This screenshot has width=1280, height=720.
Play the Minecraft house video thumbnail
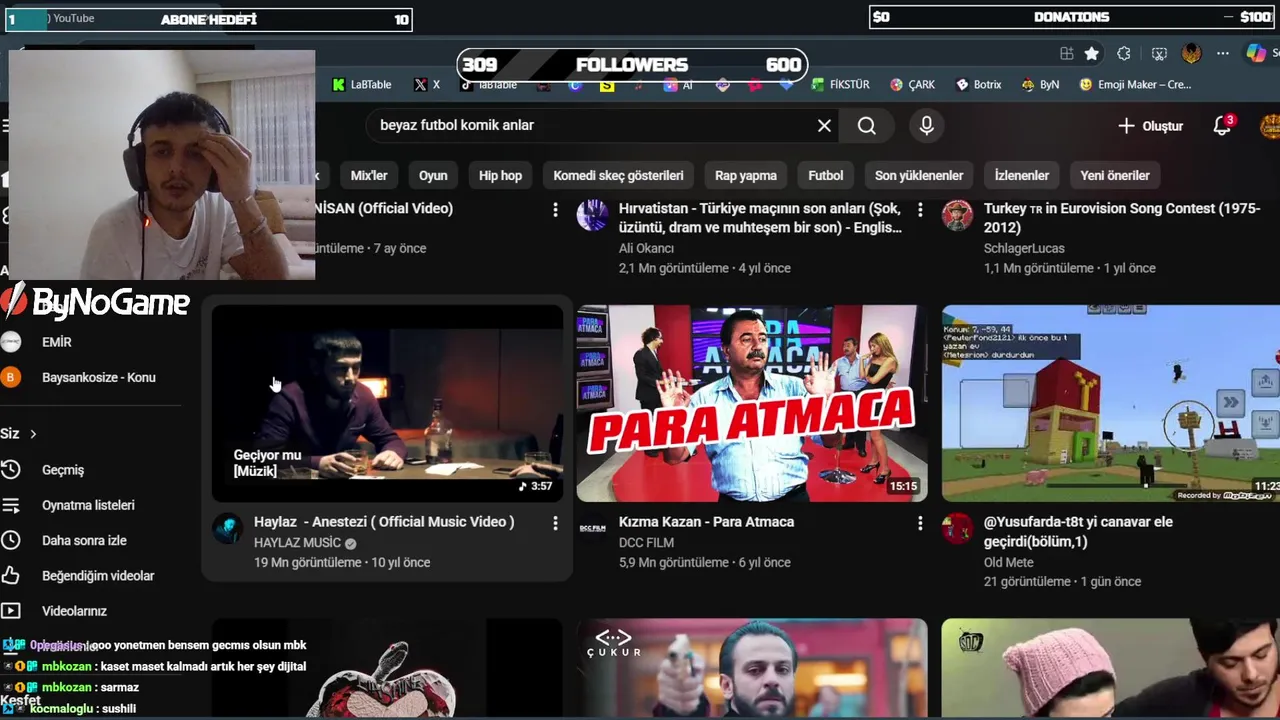[1111, 403]
